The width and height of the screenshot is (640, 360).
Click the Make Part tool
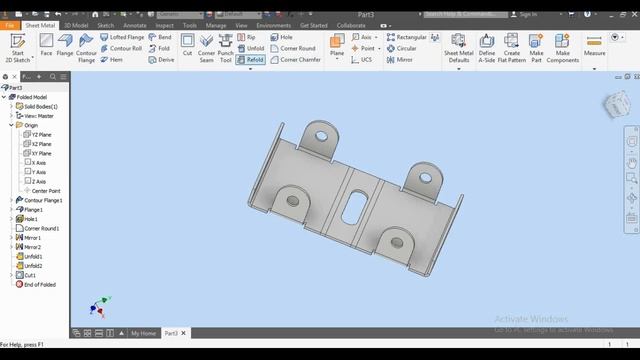[536, 48]
